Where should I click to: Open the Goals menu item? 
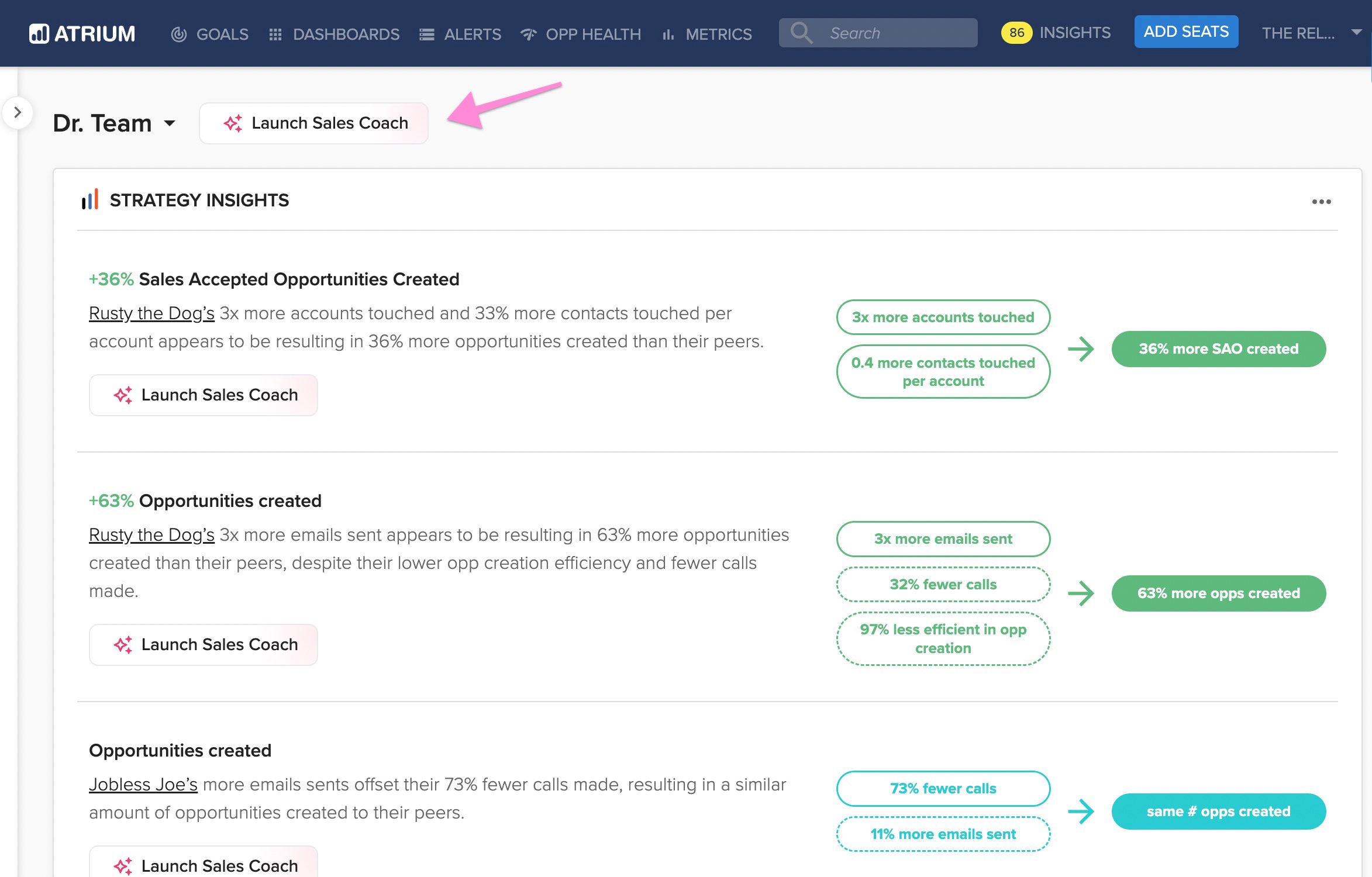coord(210,34)
